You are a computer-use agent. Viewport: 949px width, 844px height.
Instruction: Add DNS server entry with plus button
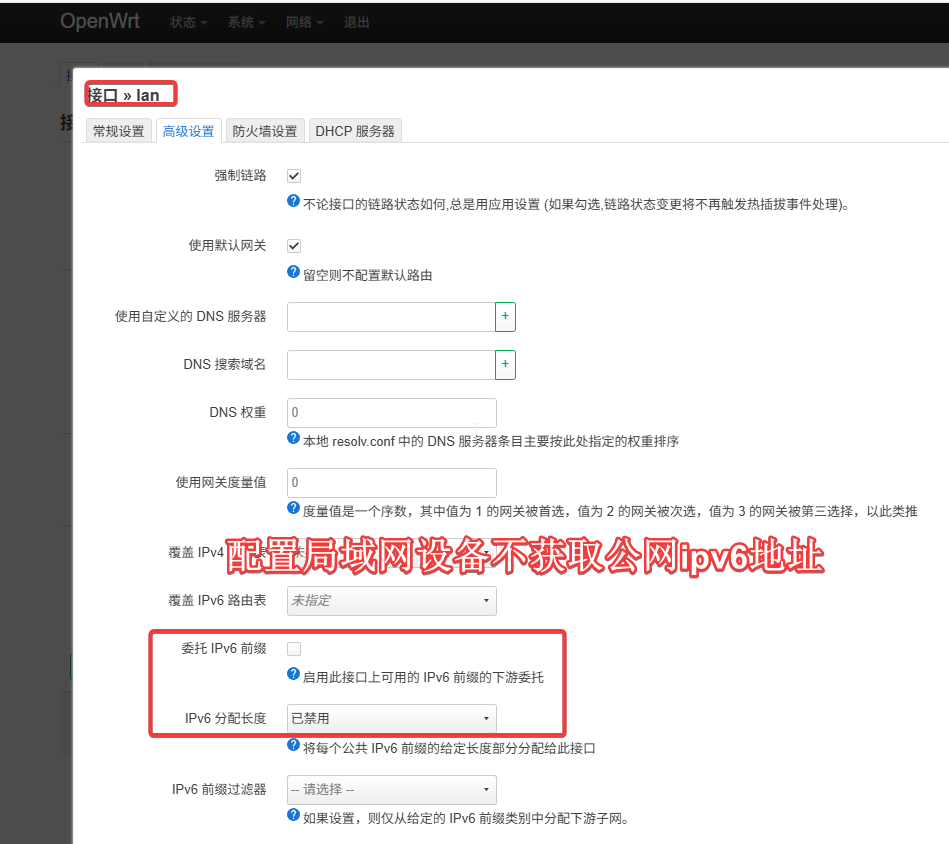[x=505, y=317]
